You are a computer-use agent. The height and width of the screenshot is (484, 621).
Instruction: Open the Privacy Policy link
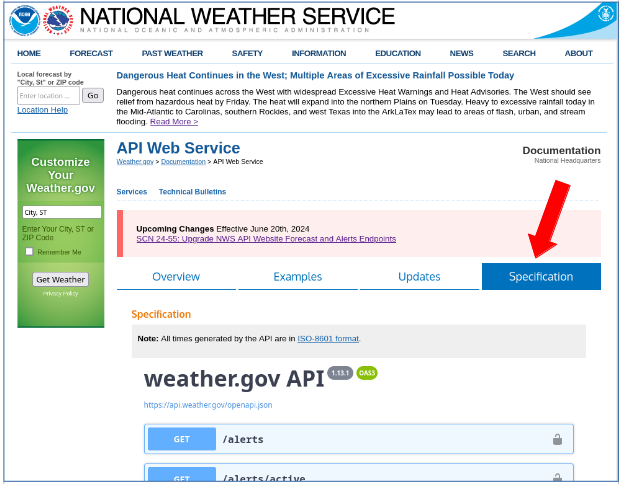[x=61, y=293]
